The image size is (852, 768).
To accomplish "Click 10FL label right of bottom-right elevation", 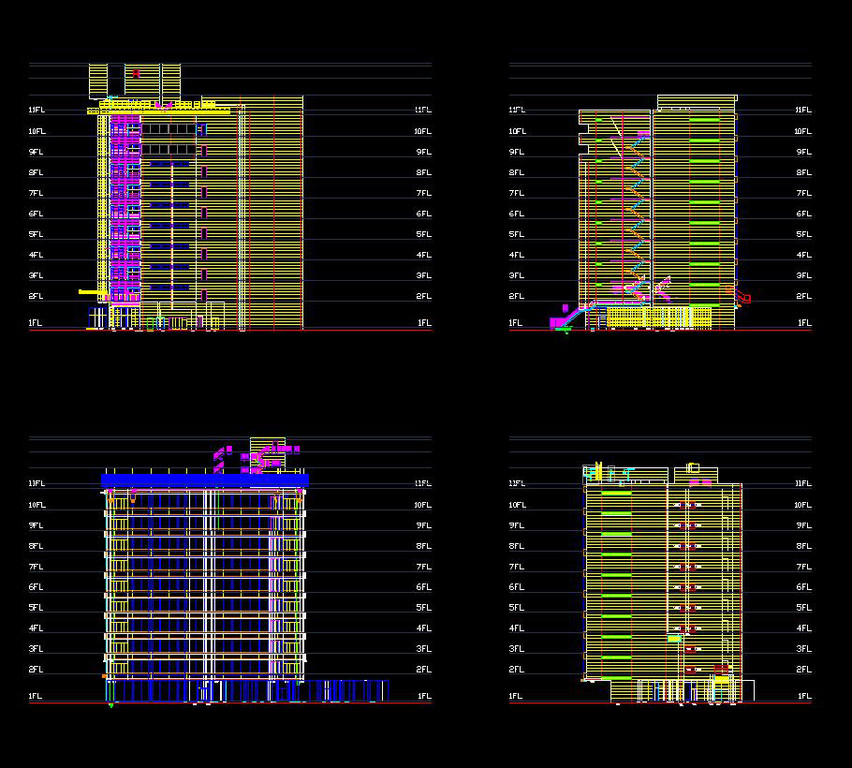I will pos(803,505).
